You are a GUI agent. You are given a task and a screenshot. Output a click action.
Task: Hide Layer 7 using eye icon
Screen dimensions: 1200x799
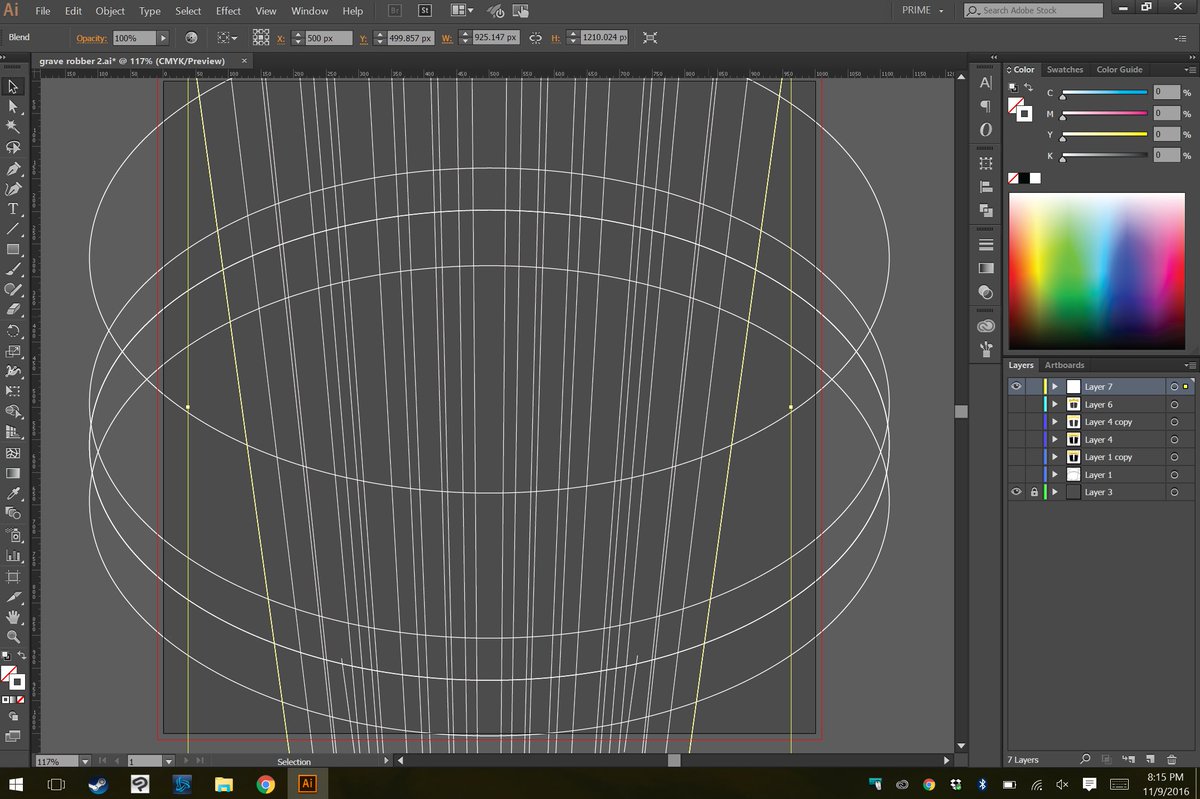[1016, 387]
